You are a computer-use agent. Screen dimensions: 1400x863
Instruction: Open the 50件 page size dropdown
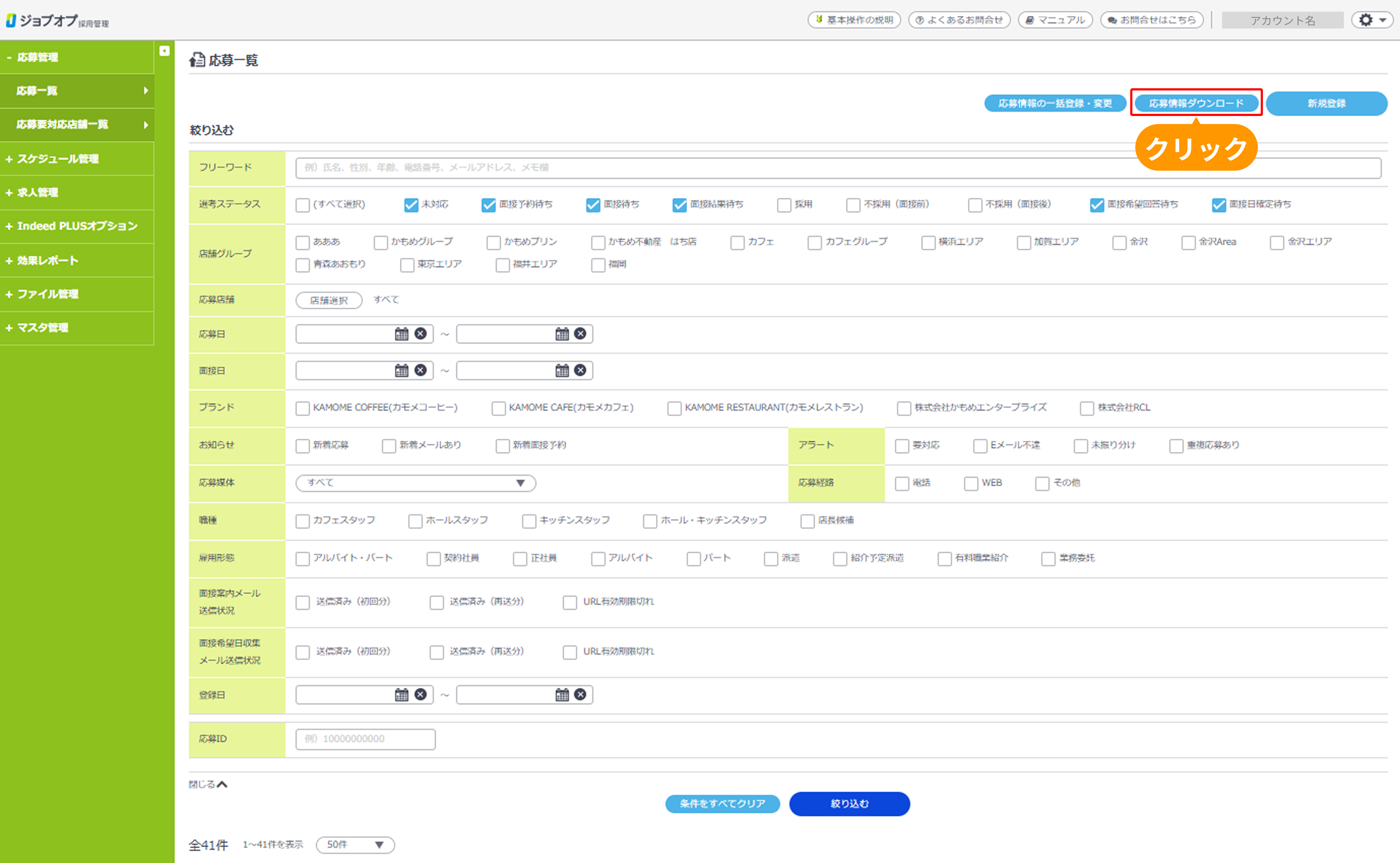pyautogui.click(x=355, y=845)
